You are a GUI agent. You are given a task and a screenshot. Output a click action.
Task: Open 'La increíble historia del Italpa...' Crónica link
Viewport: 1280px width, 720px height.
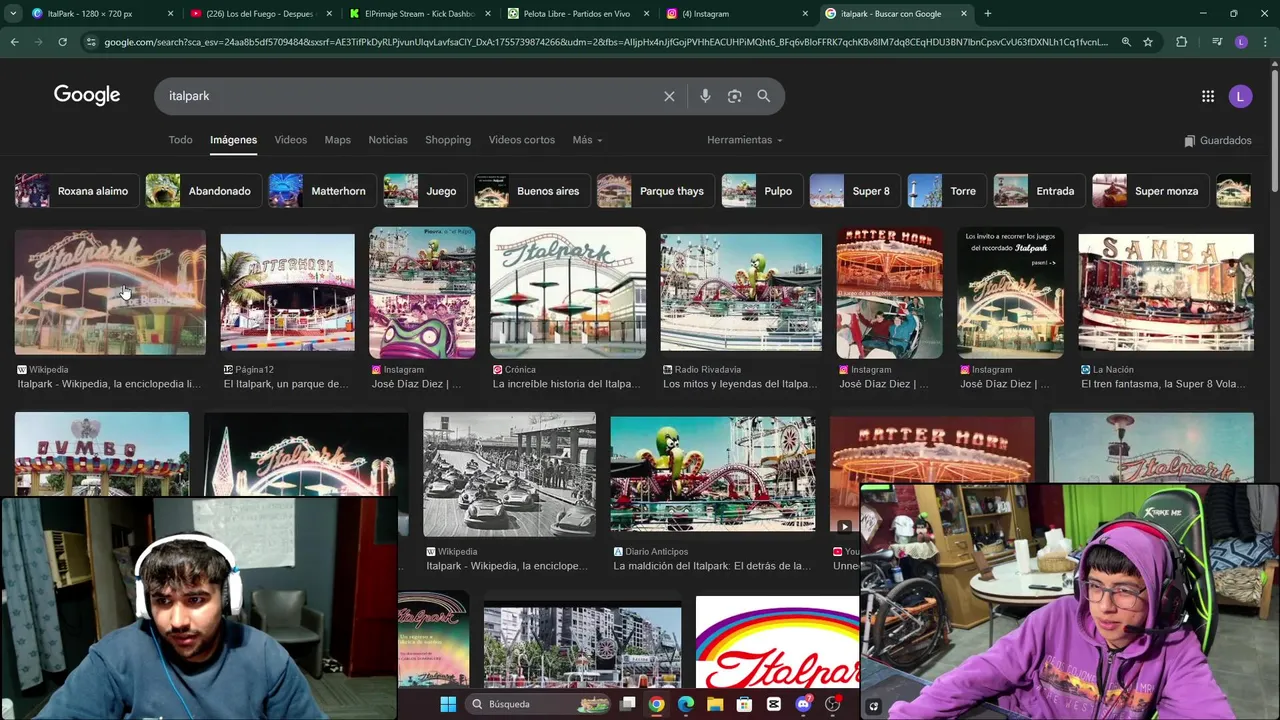566,384
